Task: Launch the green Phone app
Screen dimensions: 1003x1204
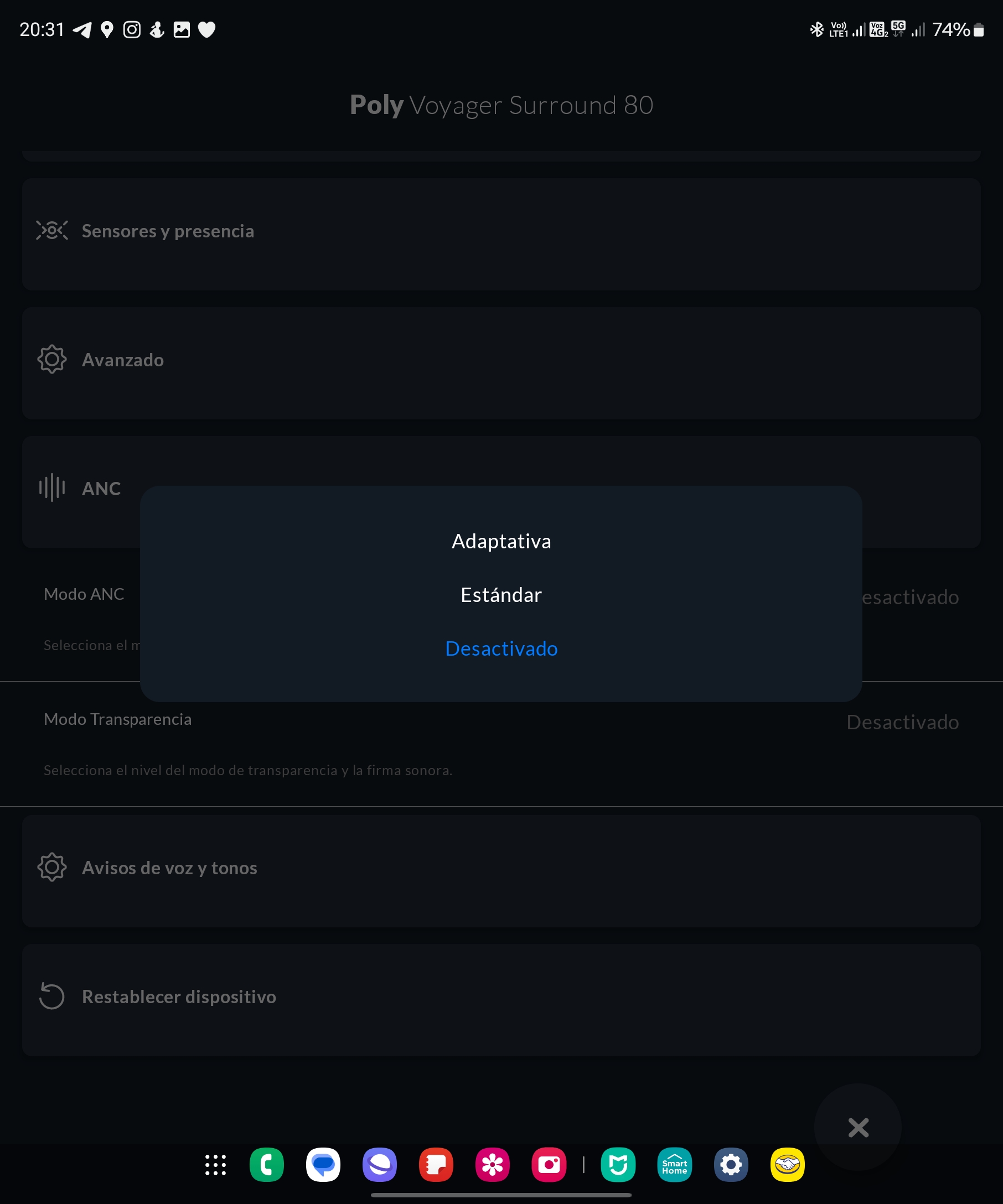Action: (x=267, y=1165)
